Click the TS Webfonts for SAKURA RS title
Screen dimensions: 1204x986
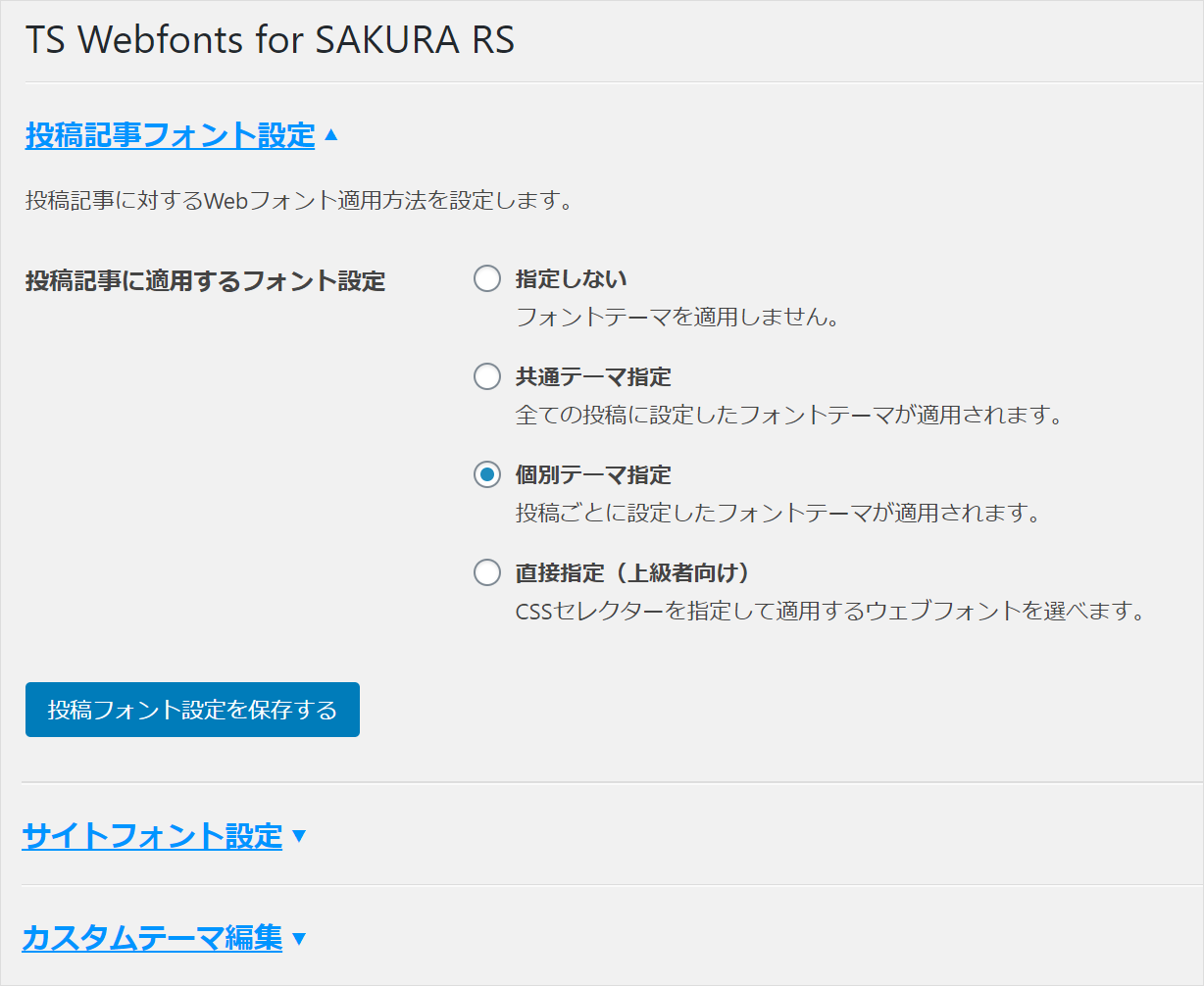click(270, 41)
